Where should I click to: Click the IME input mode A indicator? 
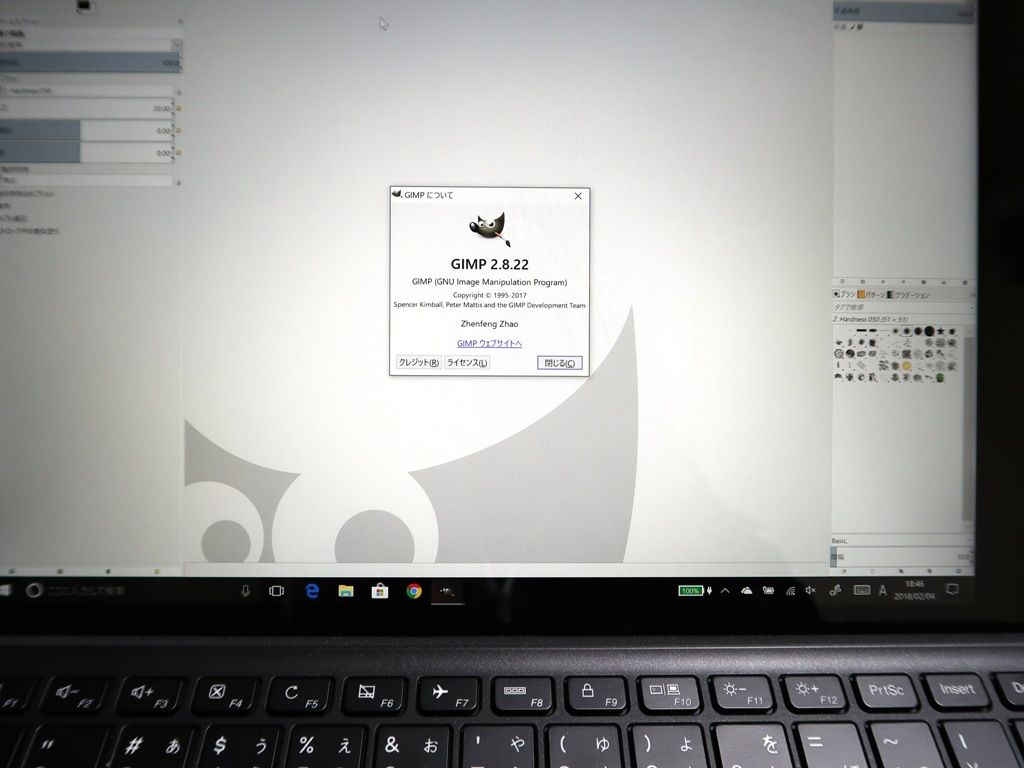tap(883, 590)
